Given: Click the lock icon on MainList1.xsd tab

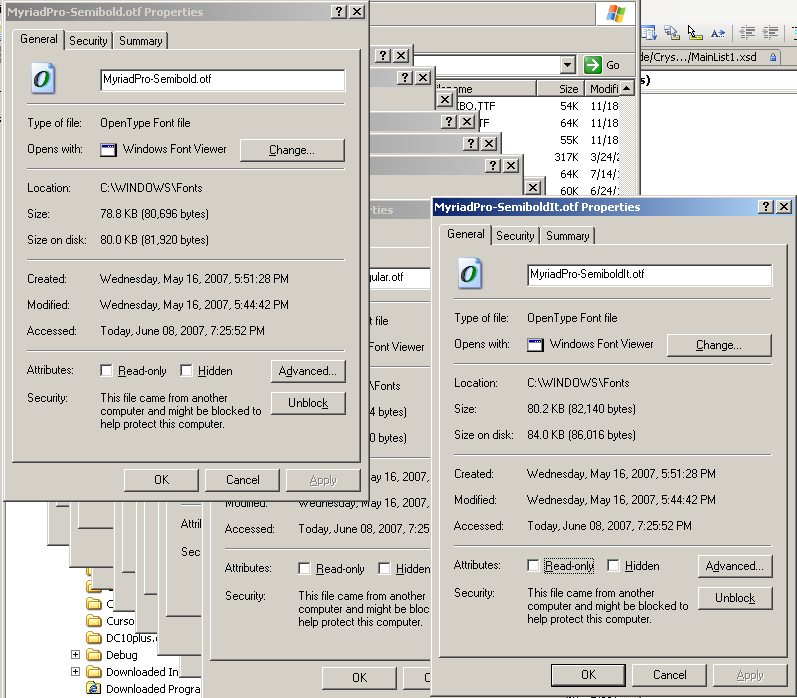Looking at the screenshot, I should pos(773,57).
